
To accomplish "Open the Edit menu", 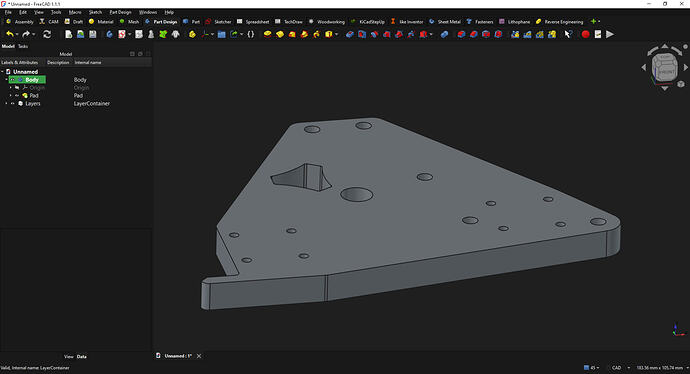I will pyautogui.click(x=23, y=12).
